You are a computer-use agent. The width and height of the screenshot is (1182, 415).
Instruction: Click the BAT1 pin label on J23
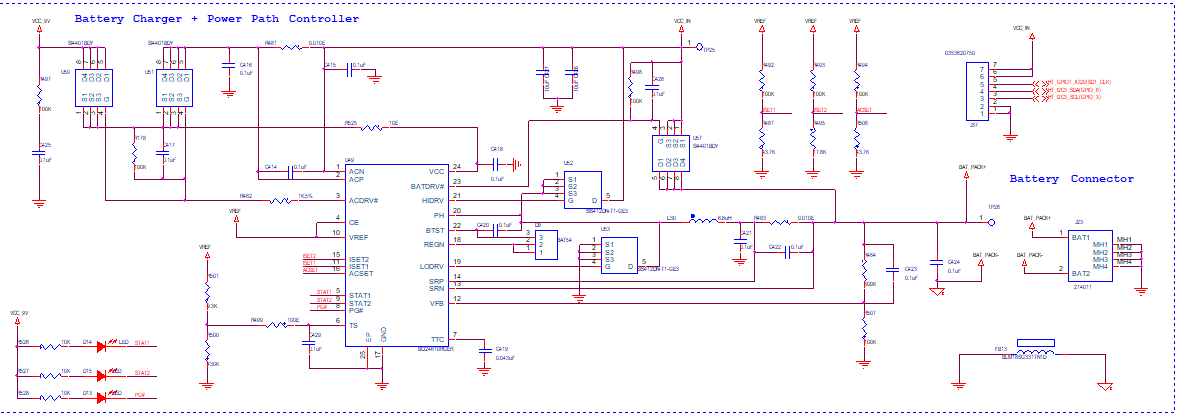coord(1081,237)
